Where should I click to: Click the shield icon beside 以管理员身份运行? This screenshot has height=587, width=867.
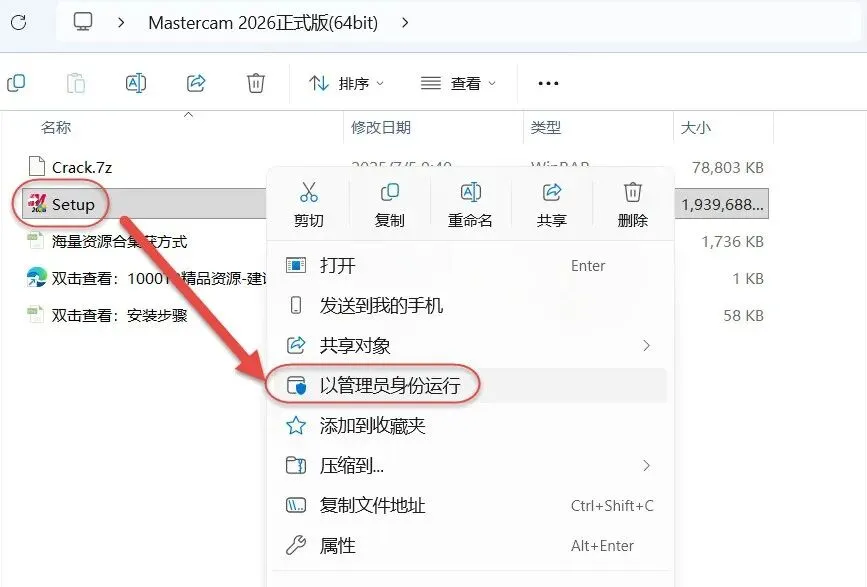[x=296, y=385]
